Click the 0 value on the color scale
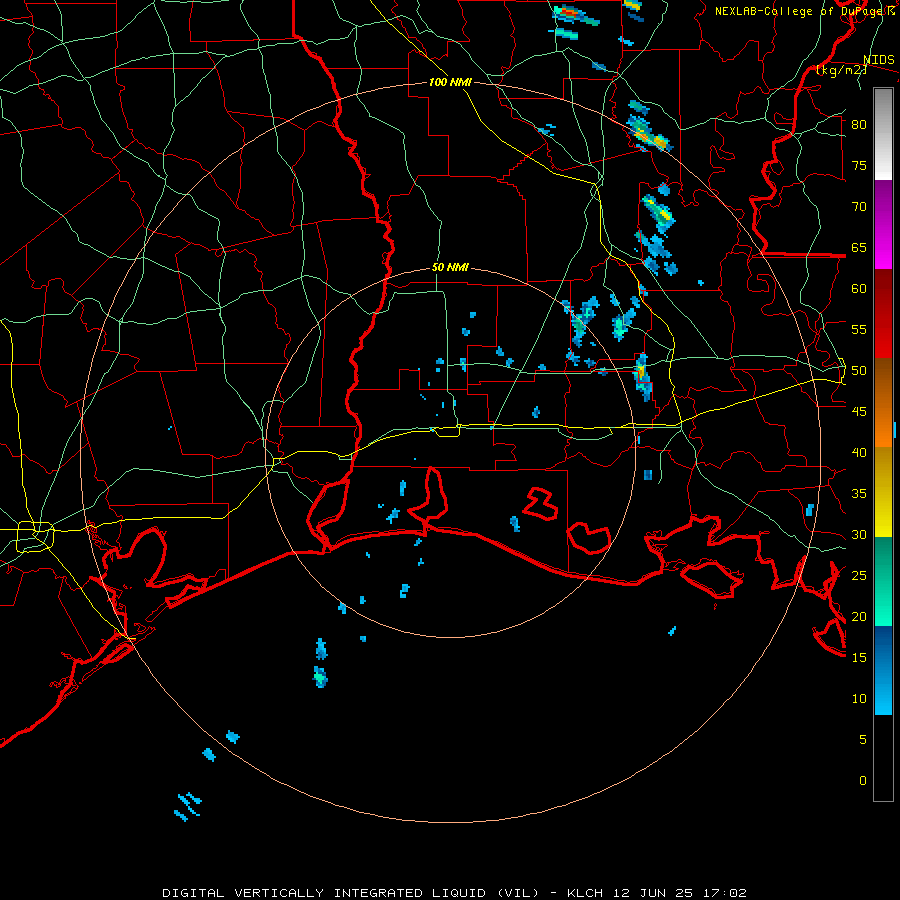 point(863,781)
